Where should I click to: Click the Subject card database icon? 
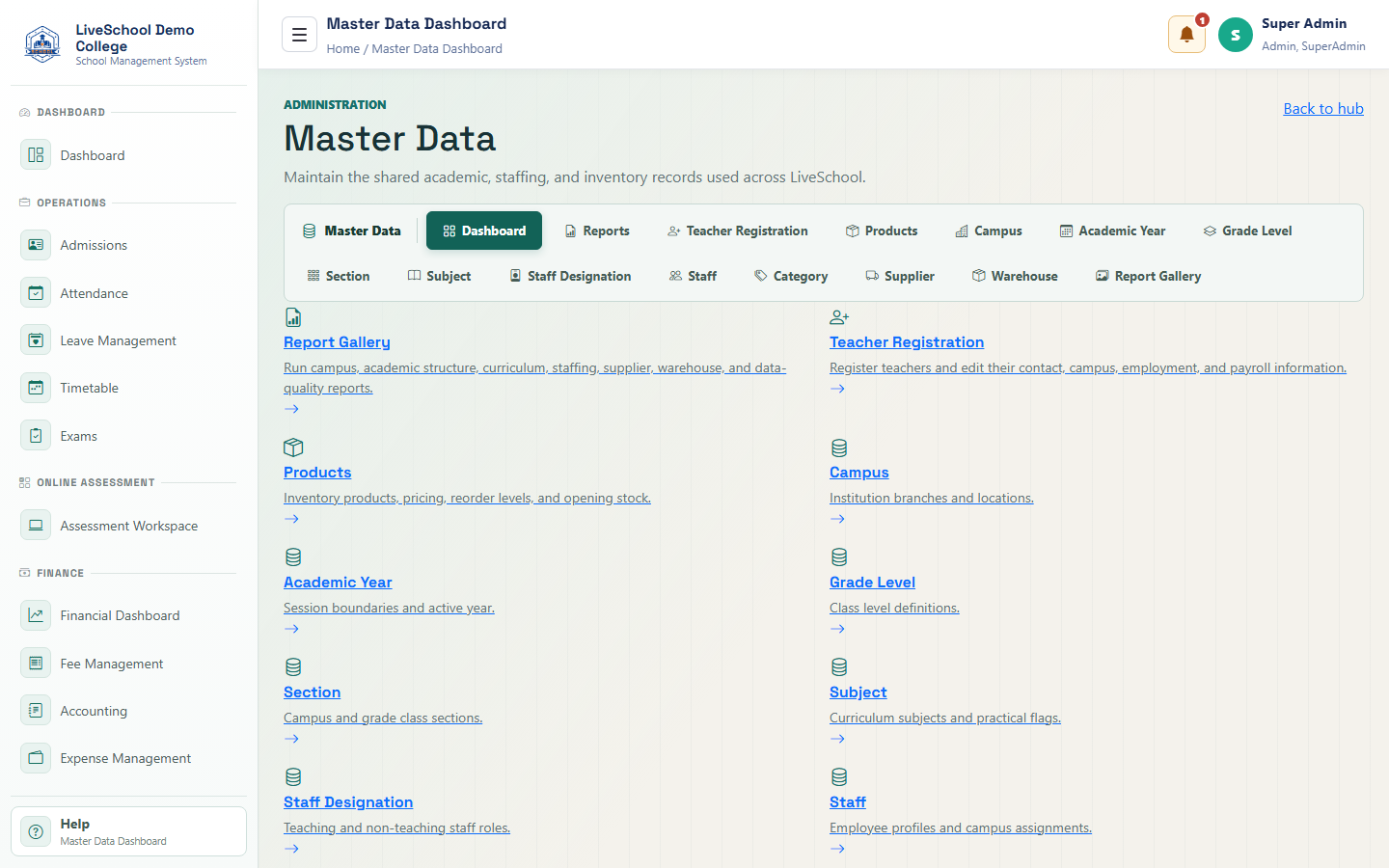pyautogui.click(x=839, y=667)
